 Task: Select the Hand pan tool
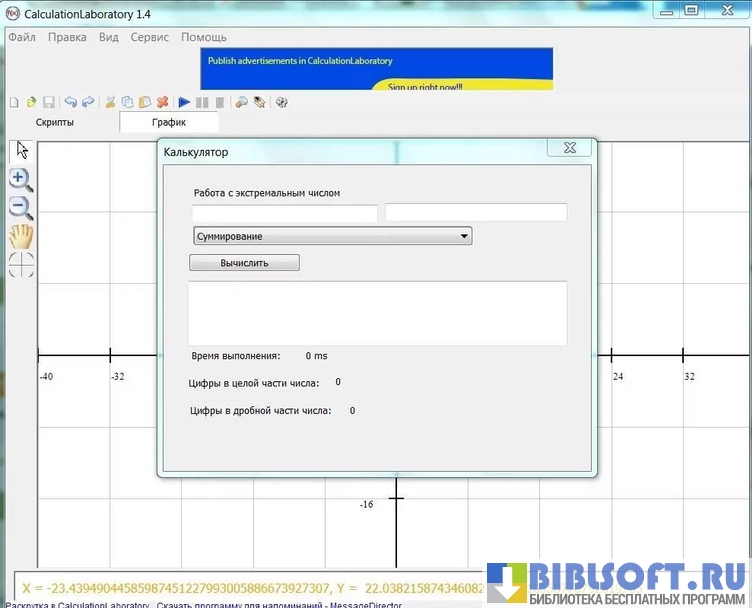tap(21, 236)
